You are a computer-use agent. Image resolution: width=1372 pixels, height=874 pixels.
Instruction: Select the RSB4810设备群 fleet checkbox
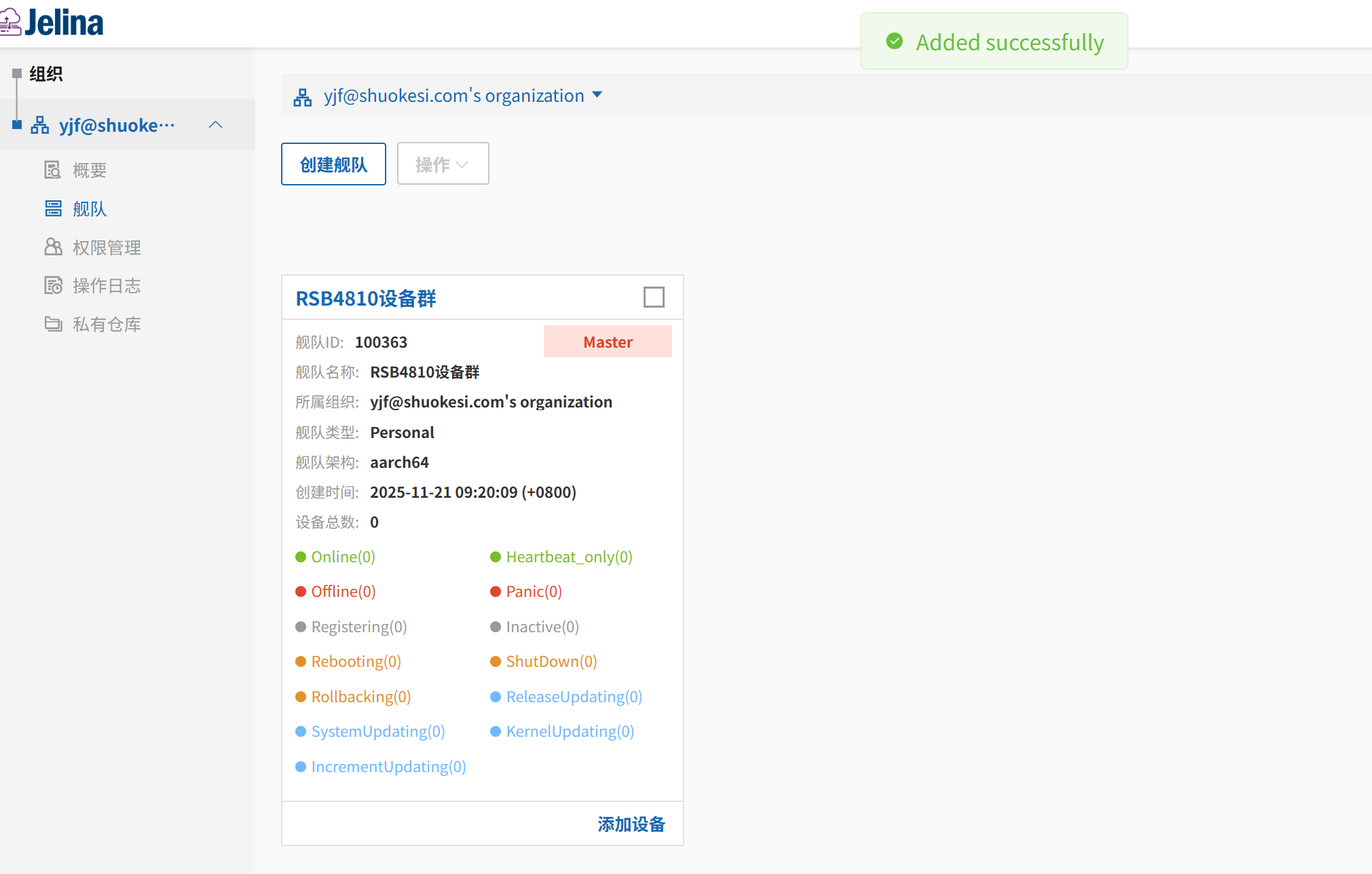(654, 297)
